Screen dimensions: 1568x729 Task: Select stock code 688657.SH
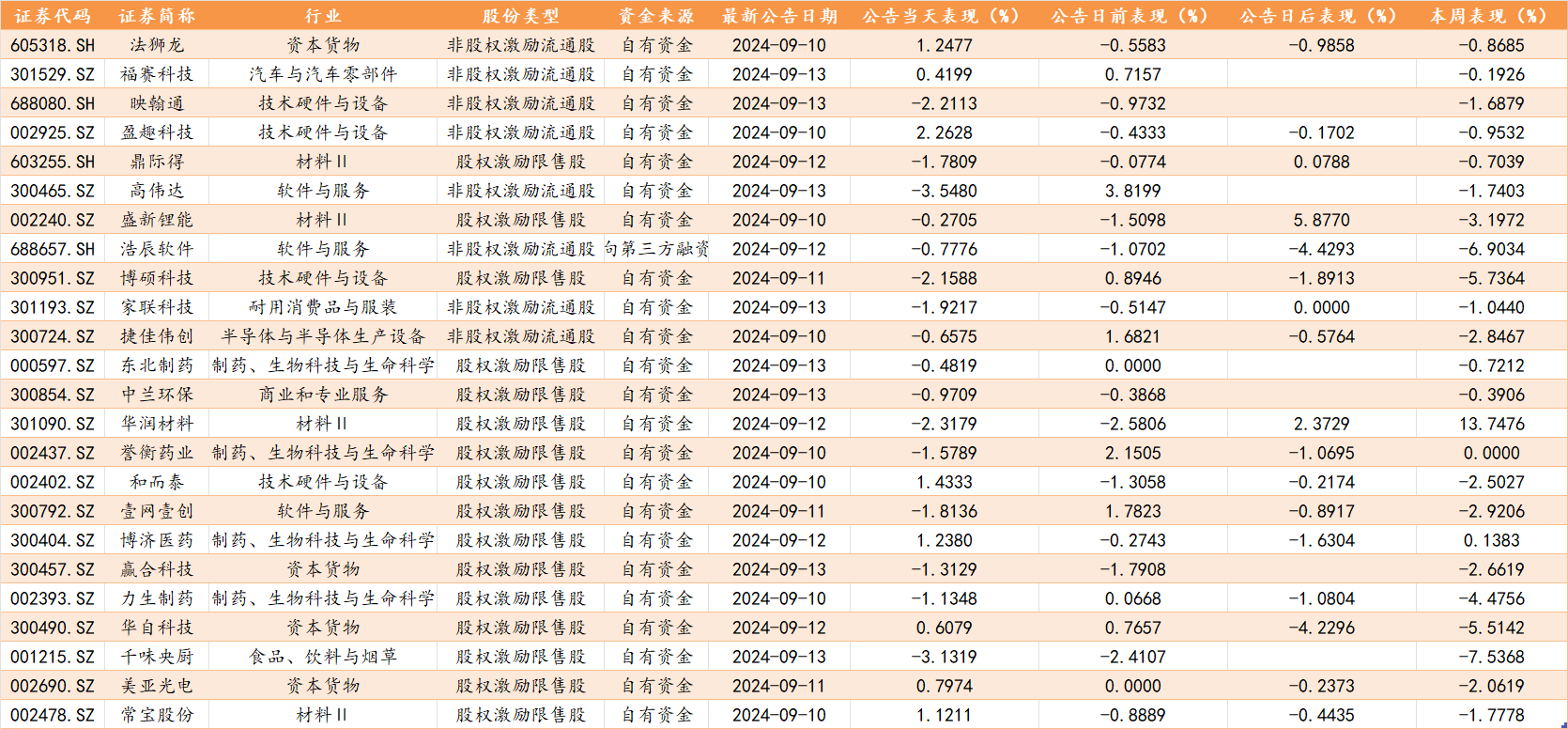53,249
